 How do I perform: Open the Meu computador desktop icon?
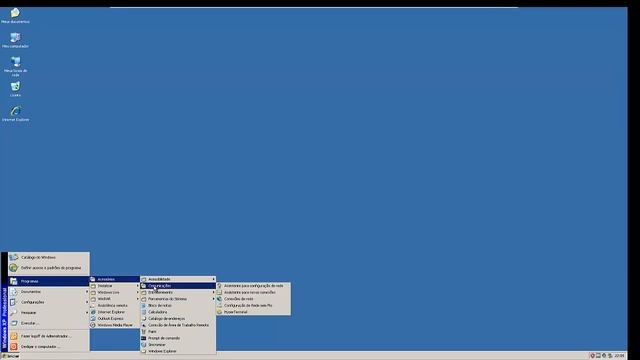click(15, 40)
